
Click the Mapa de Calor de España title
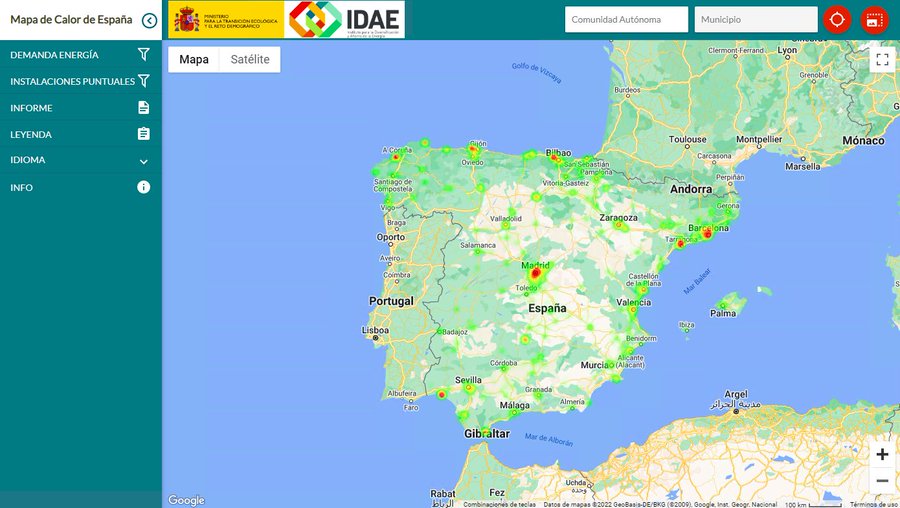71,20
